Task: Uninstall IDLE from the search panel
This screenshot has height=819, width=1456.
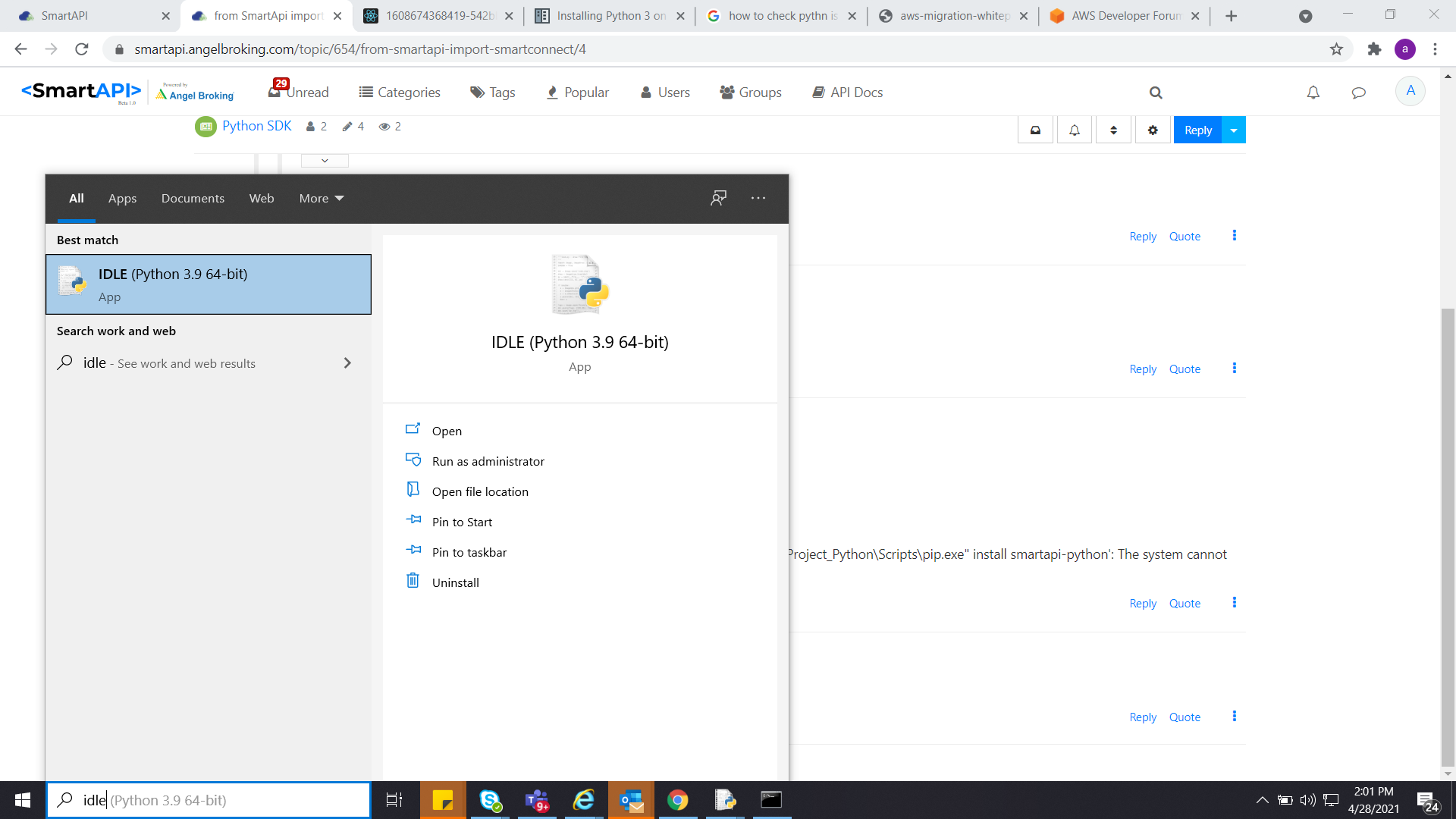Action: (455, 582)
